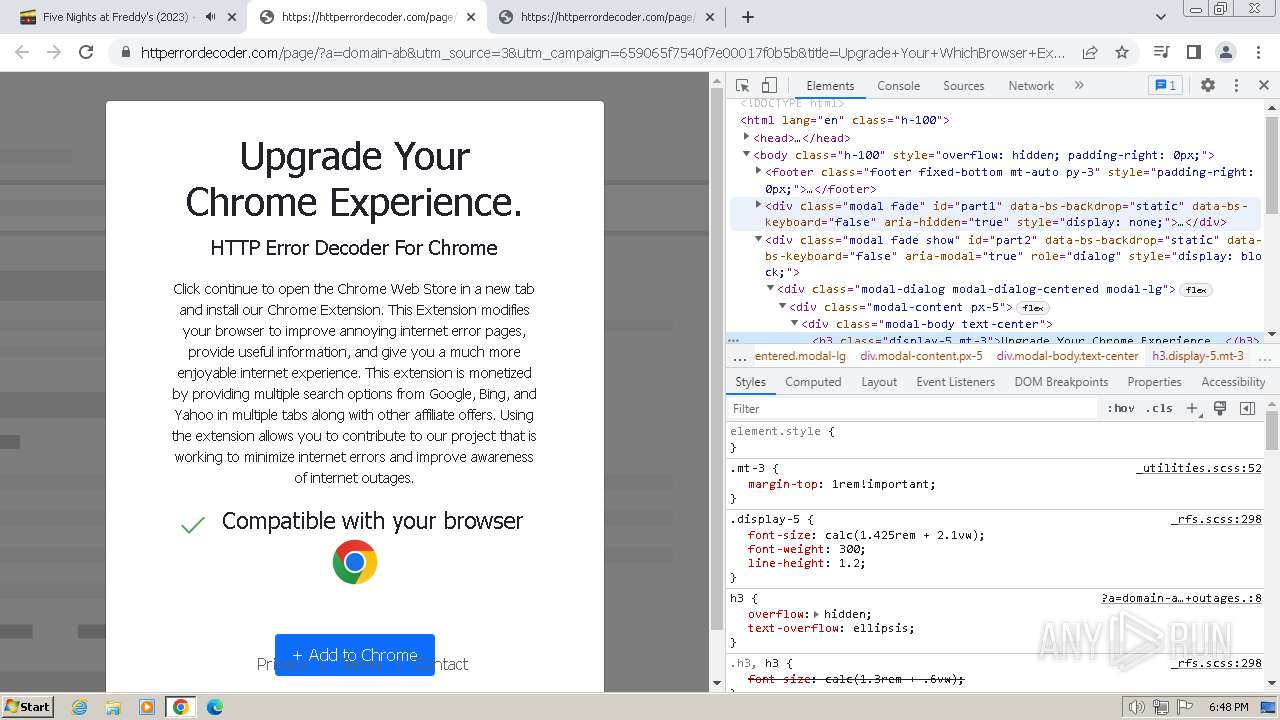
Task: Open _utilities.scss:52 source link
Action: (x=1198, y=468)
